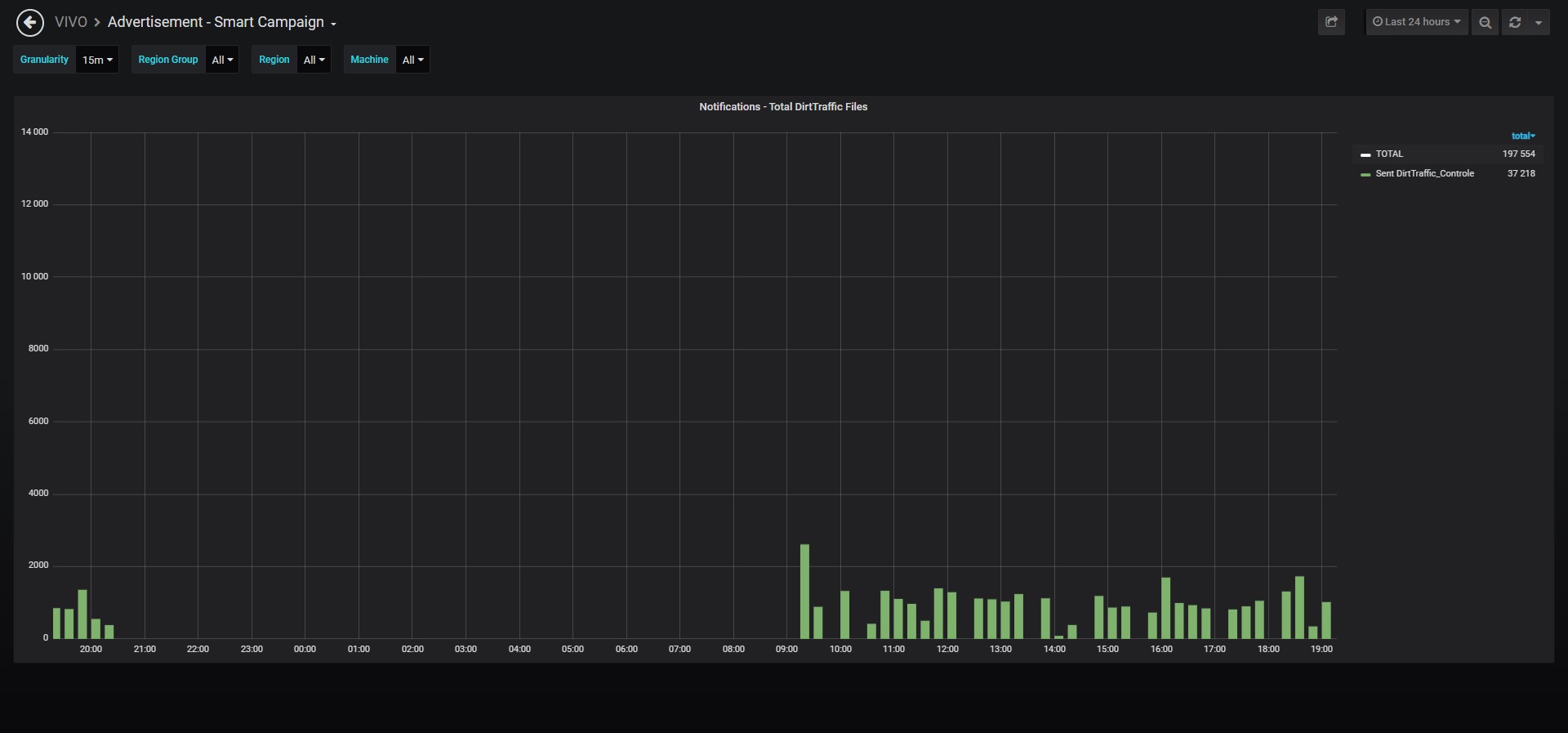Open the Advertisement - Smart Campaign dashboard menu
The width and height of the screenshot is (1568, 733).
click(222, 22)
